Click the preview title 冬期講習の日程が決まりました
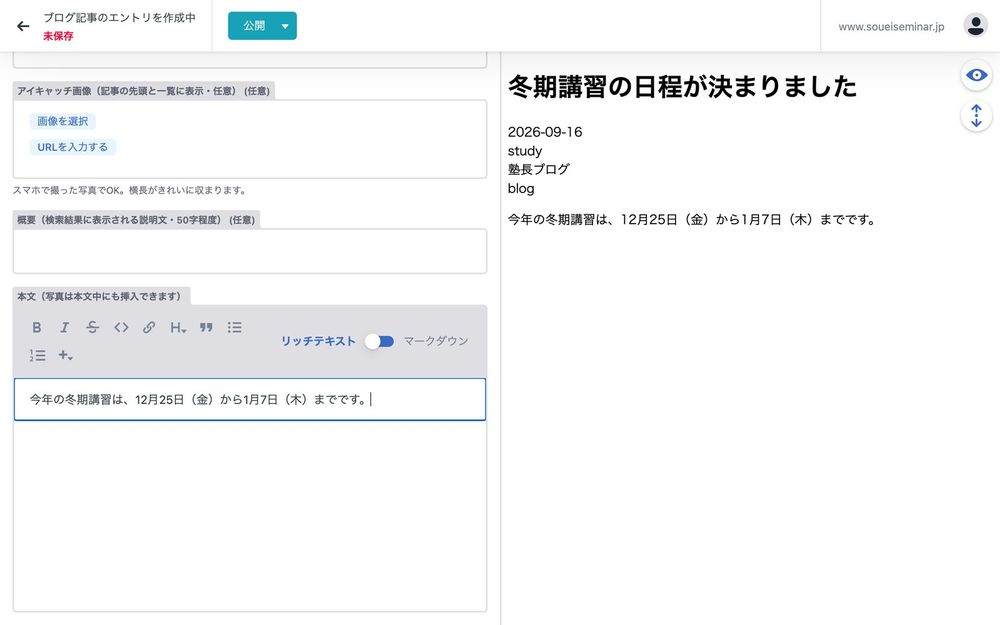This screenshot has width=1000, height=625. point(682,86)
